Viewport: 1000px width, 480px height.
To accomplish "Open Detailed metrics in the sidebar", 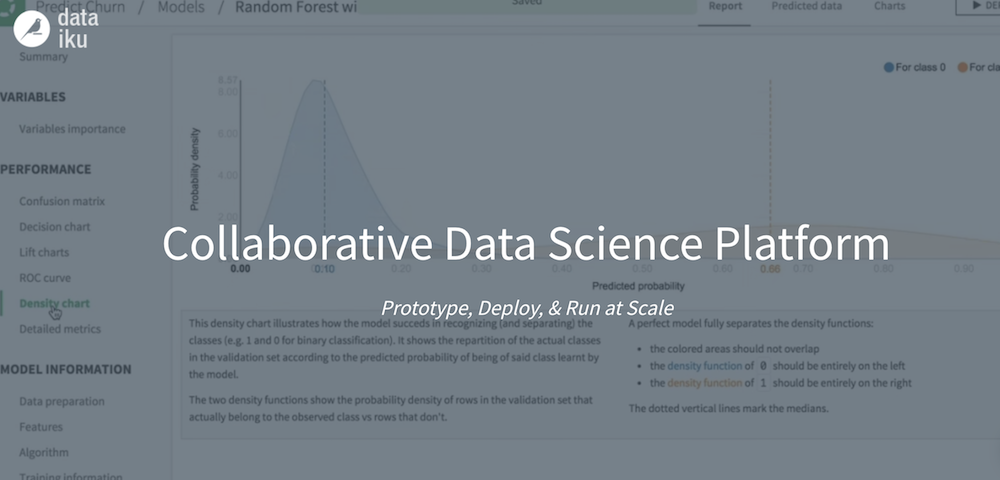I will point(60,329).
